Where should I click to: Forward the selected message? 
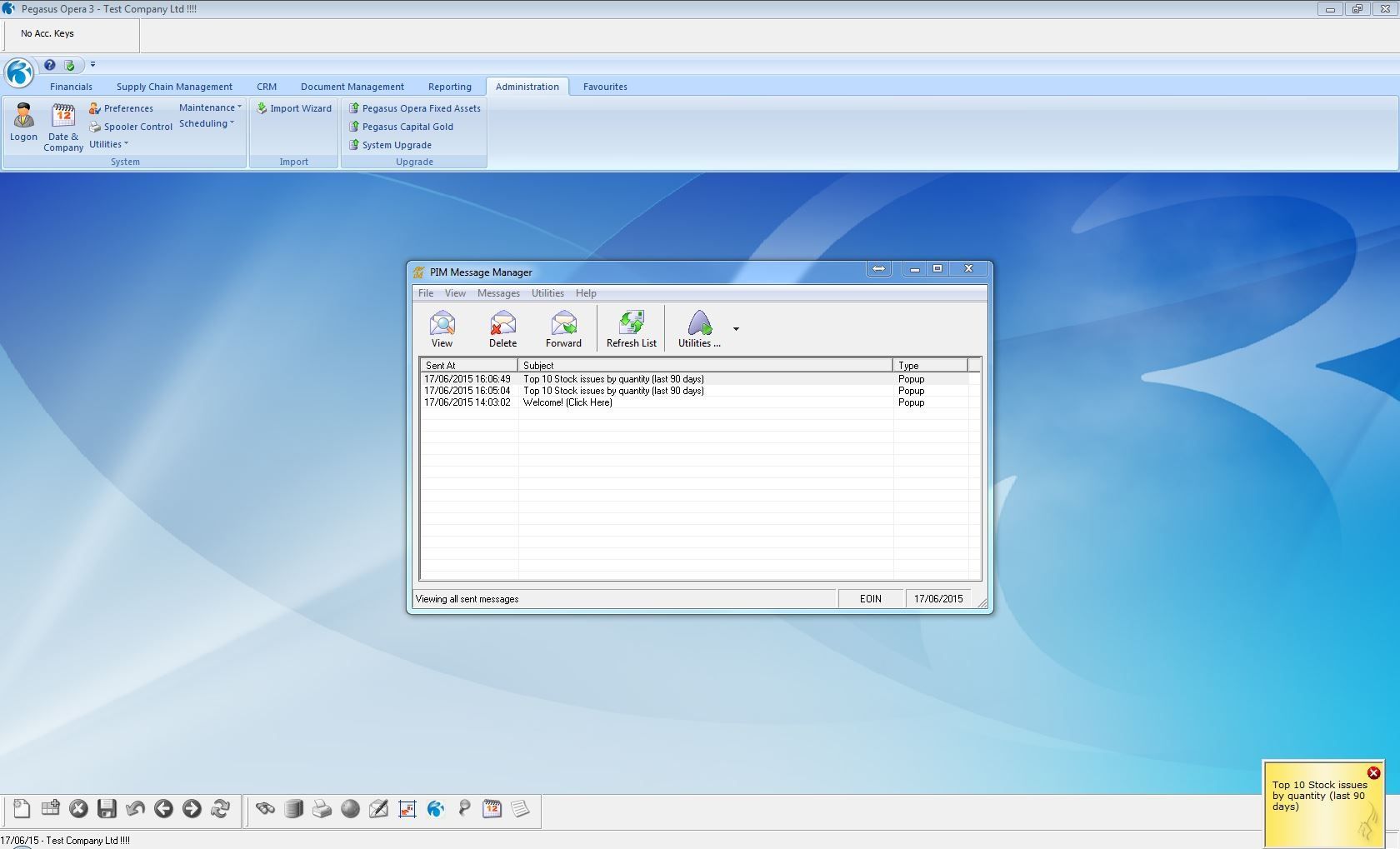pos(563,328)
